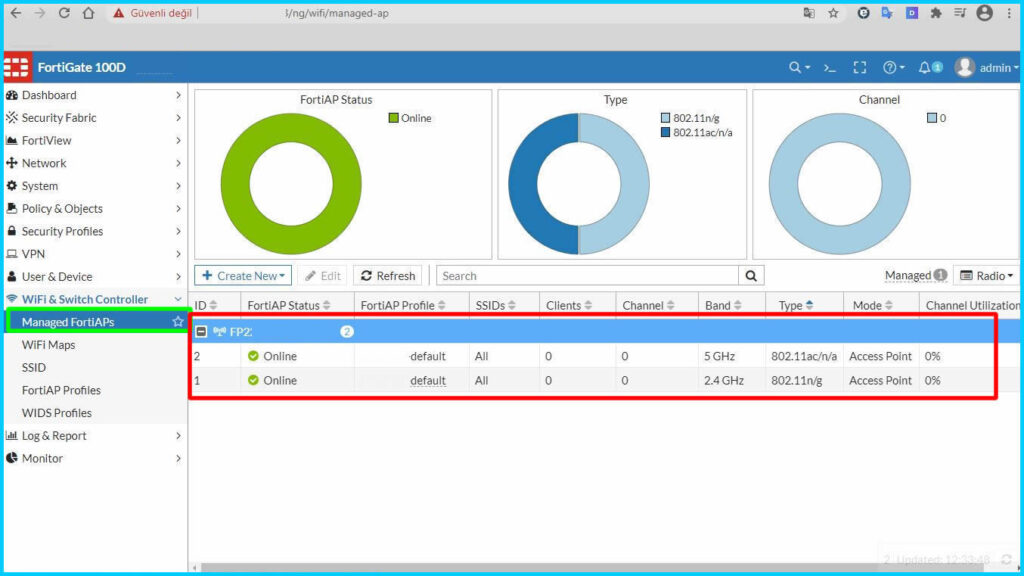Go to browser home page icon
Image resolution: width=1024 pixels, height=576 pixels.
coord(88,13)
